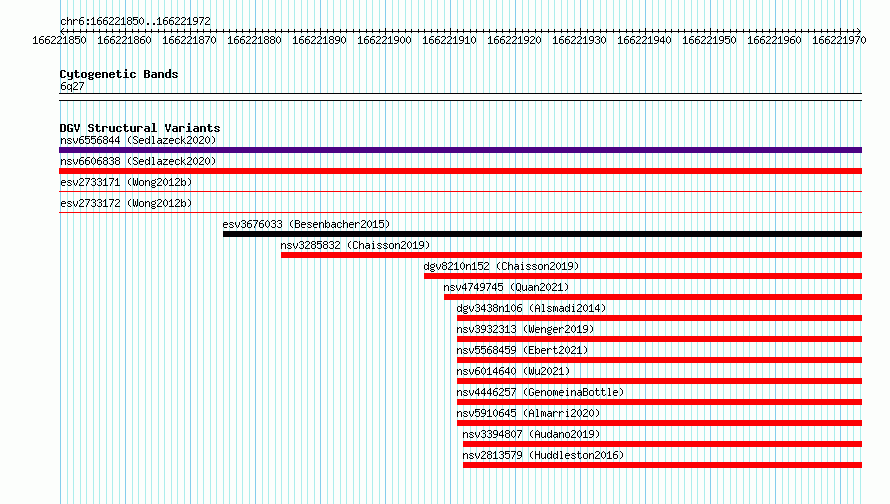Open nsv2813579 (Huddleston2016) variant label

tap(543, 455)
